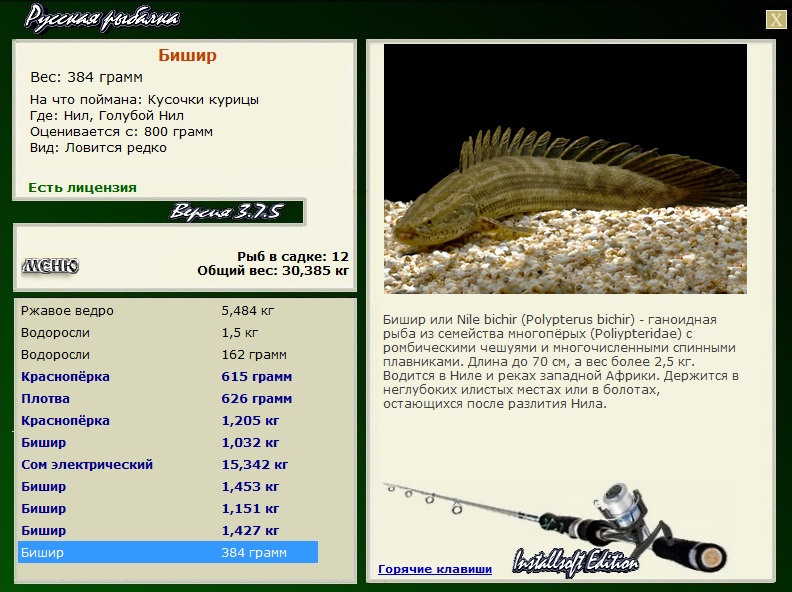Click the bichir fish photo
The image size is (792, 592).
(565, 169)
